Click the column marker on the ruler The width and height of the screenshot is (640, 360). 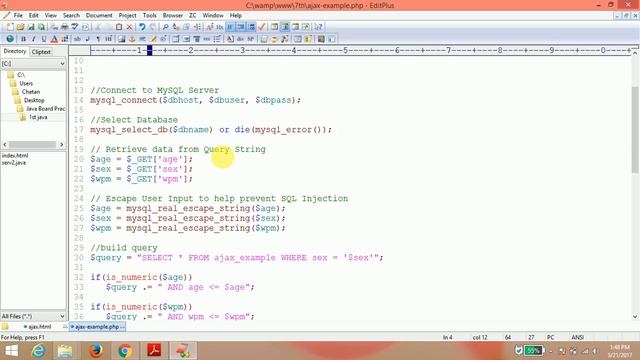[149, 51]
